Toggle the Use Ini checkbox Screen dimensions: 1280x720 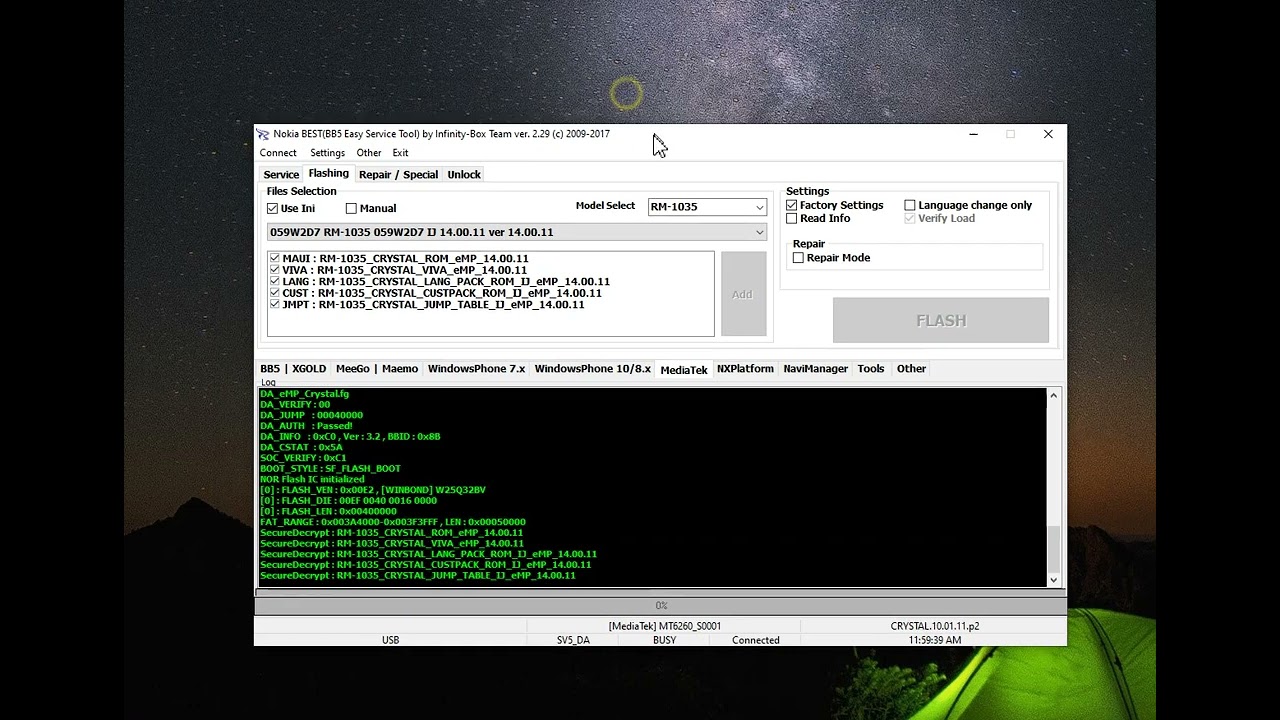click(272, 208)
